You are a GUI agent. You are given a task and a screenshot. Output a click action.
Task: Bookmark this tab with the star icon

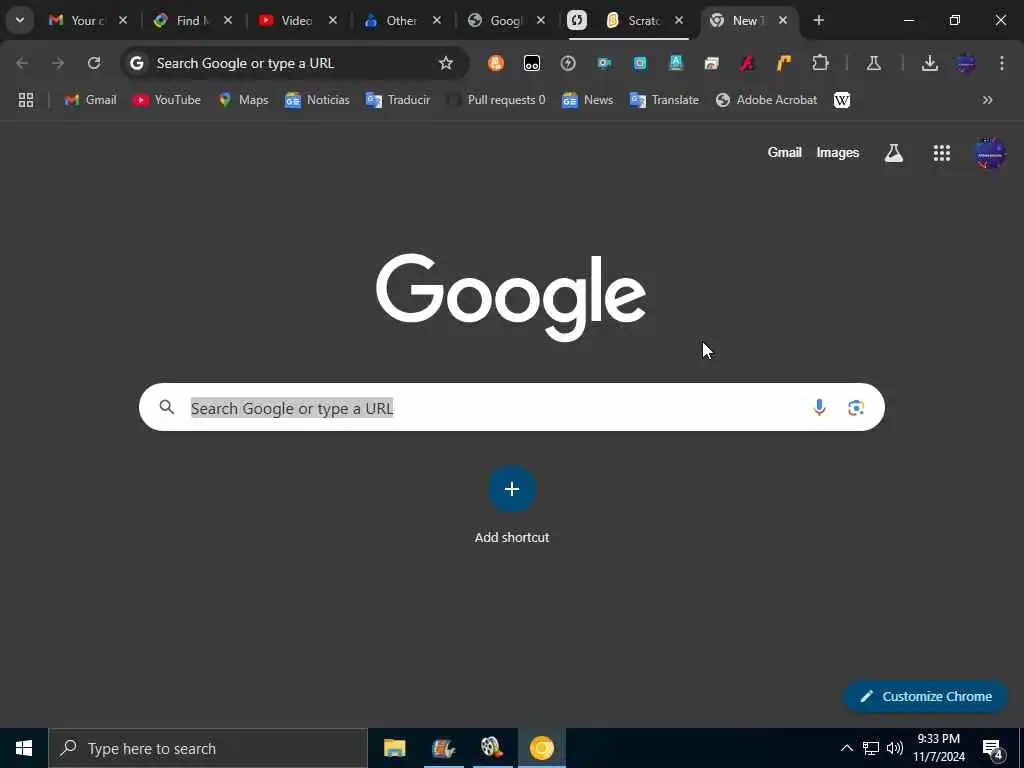445,63
